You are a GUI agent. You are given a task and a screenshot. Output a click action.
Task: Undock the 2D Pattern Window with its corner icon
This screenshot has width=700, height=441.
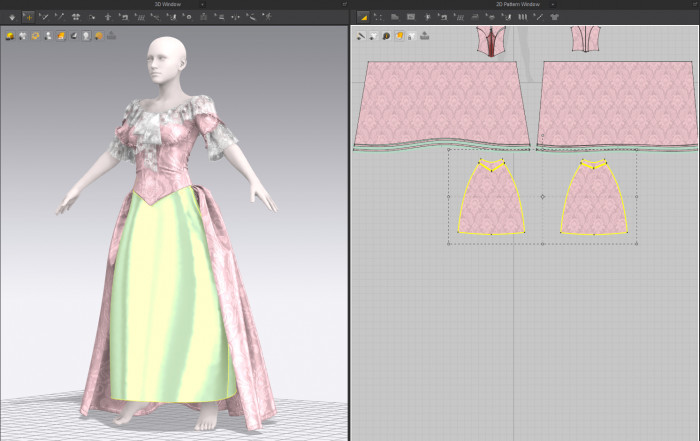pyautogui.click(x=695, y=4)
